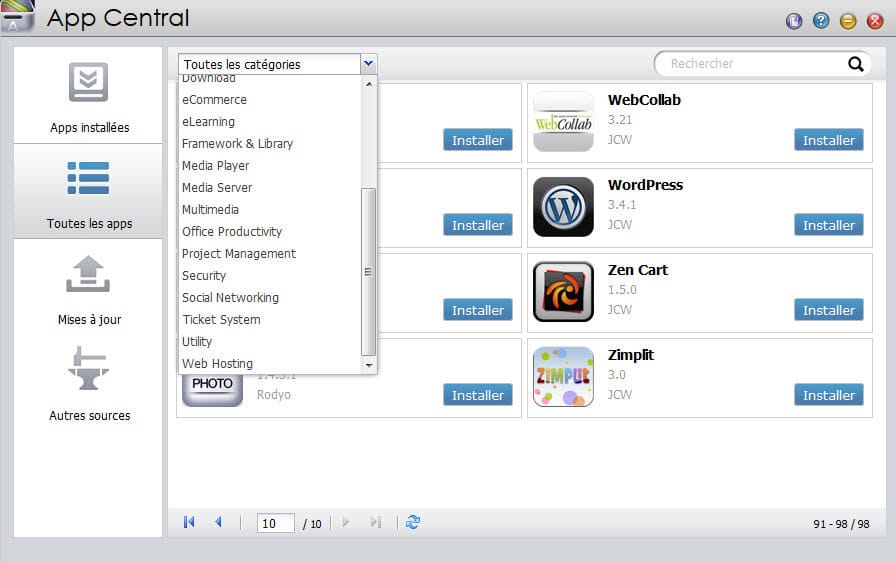The width and height of the screenshot is (896, 561).
Task: Open the Apps installées section
Action: click(x=89, y=95)
